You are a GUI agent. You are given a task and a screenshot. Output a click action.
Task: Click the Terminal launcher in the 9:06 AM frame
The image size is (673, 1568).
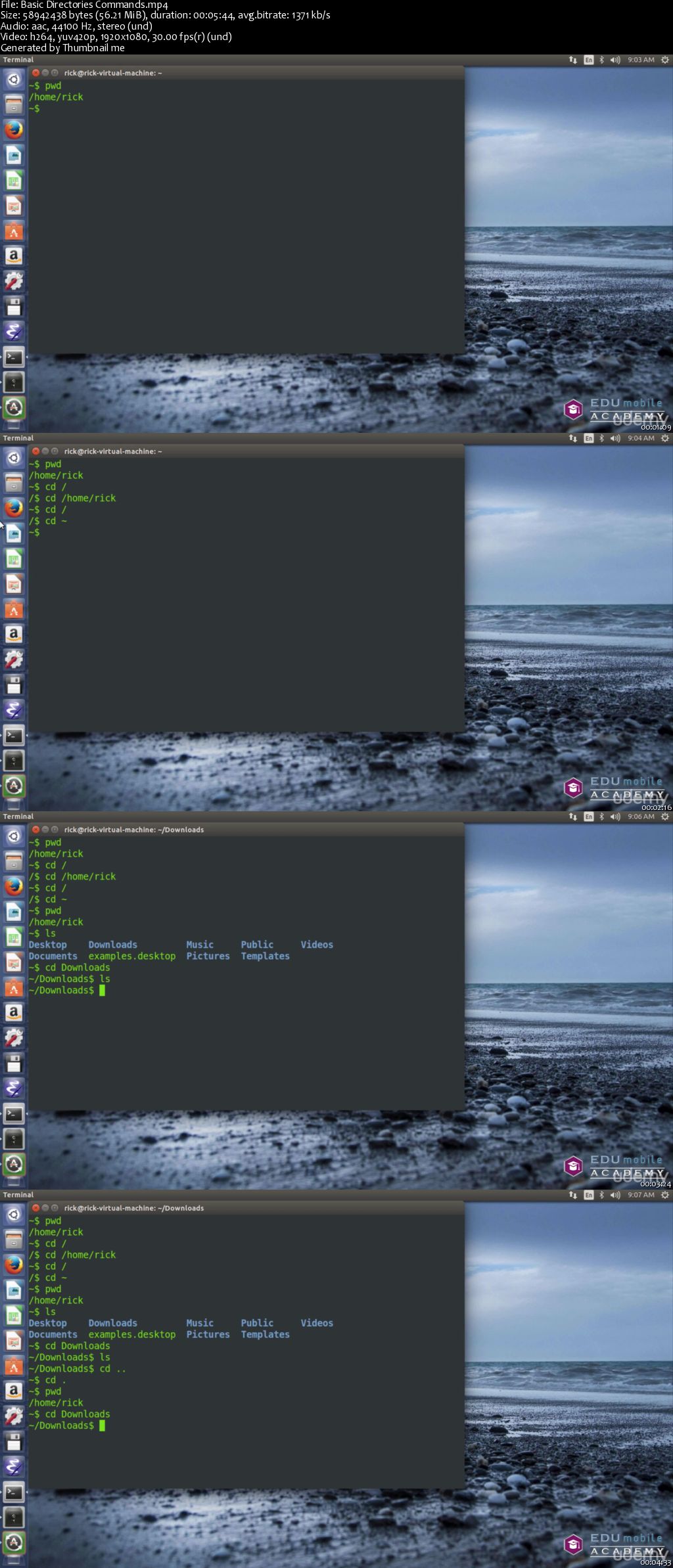click(x=14, y=1114)
